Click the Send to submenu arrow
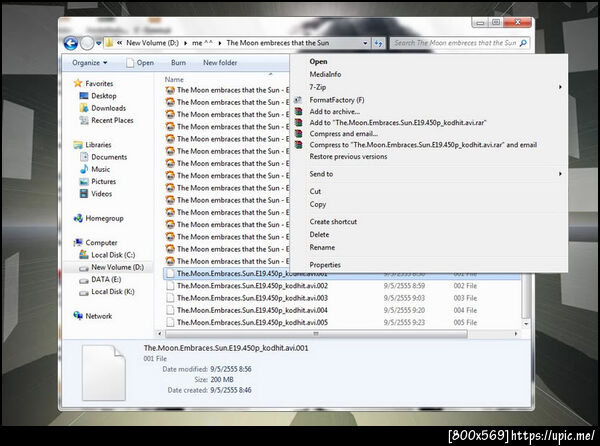600x446 pixels. pyautogui.click(x=560, y=174)
